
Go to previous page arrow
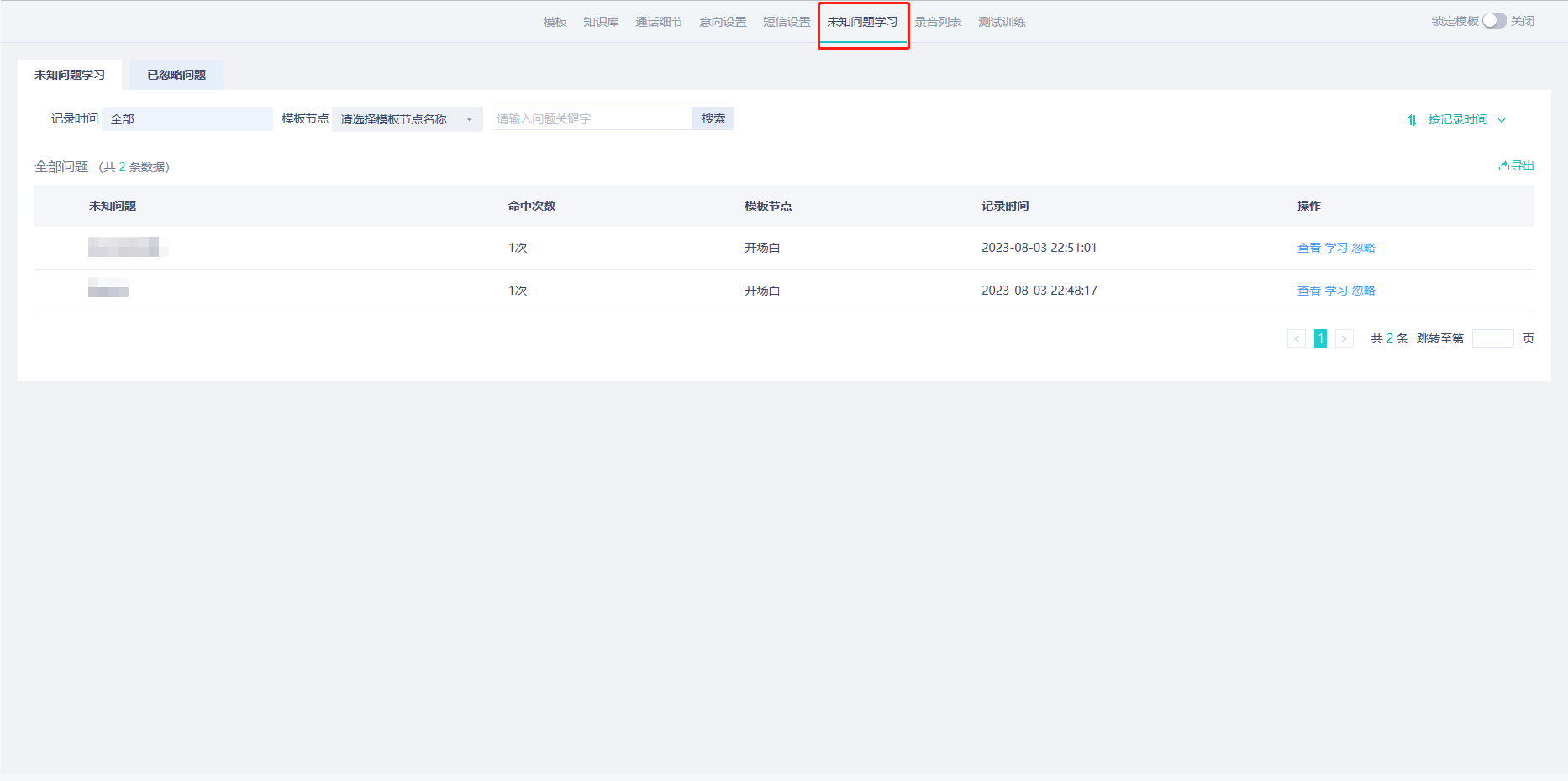click(x=1297, y=338)
